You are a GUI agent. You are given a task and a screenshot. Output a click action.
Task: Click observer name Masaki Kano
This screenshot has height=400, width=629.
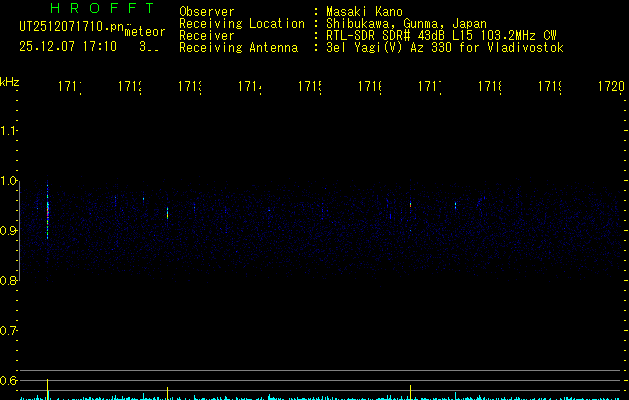(364, 12)
